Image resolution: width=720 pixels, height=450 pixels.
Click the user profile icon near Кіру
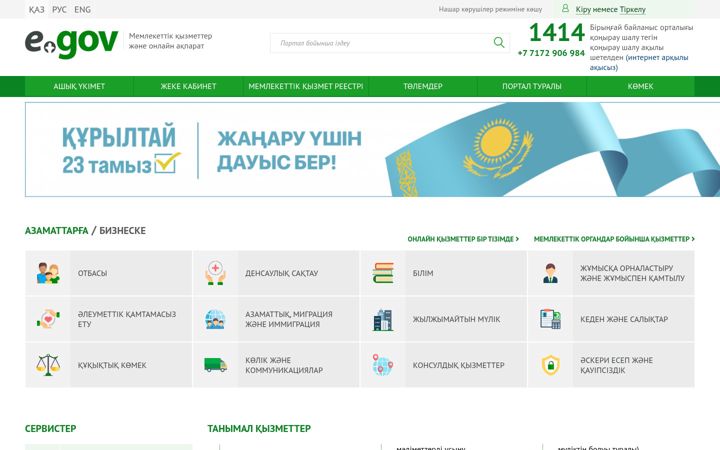tap(565, 8)
